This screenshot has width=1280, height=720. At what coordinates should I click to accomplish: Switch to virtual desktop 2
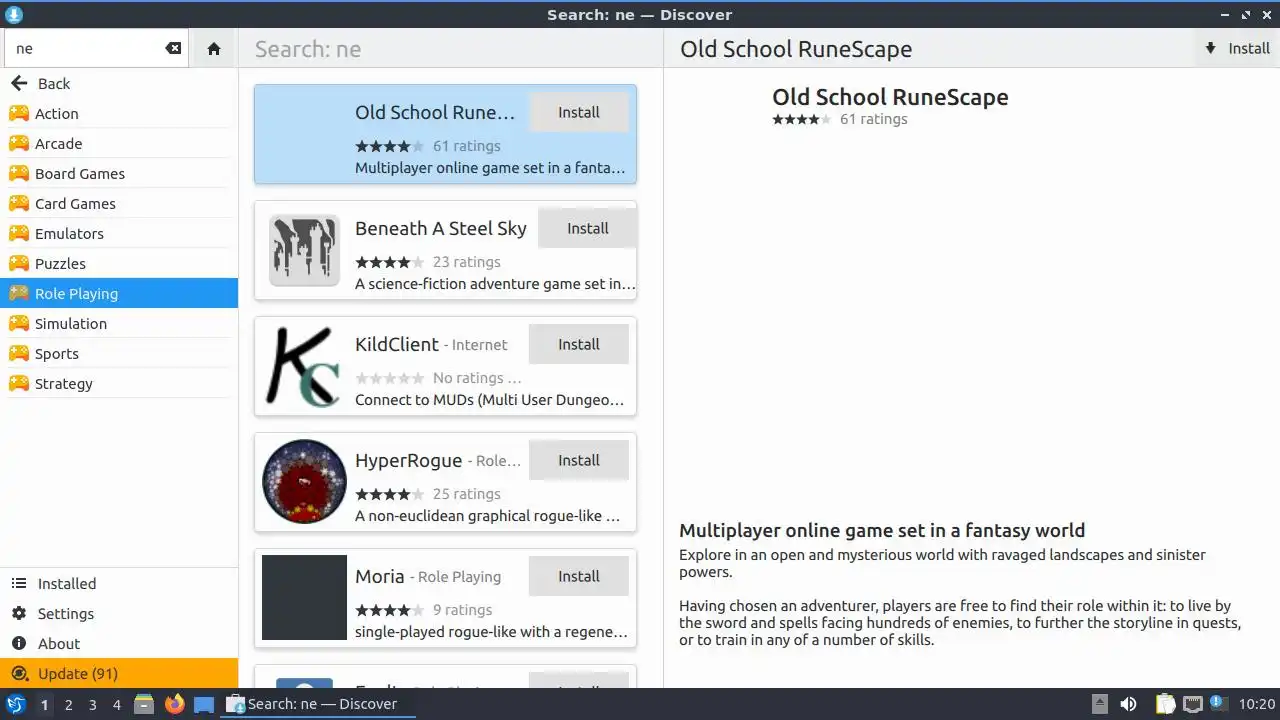(x=68, y=704)
